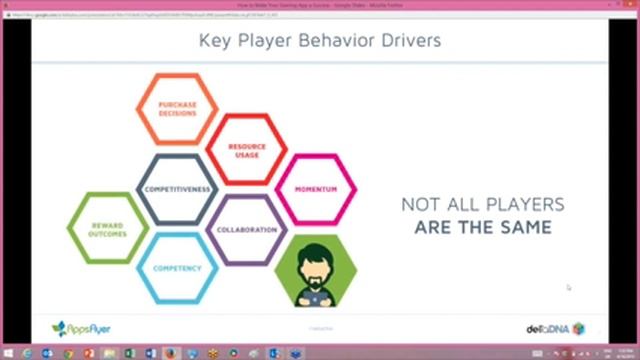The image size is (640, 360).
Task: Click the deltaDNA logo on slide
Action: [x=556, y=329]
